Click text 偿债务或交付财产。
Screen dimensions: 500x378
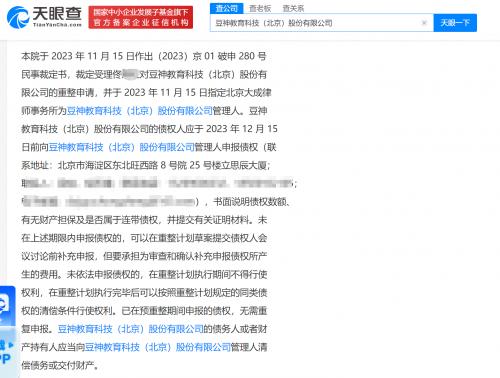click(x=60, y=365)
